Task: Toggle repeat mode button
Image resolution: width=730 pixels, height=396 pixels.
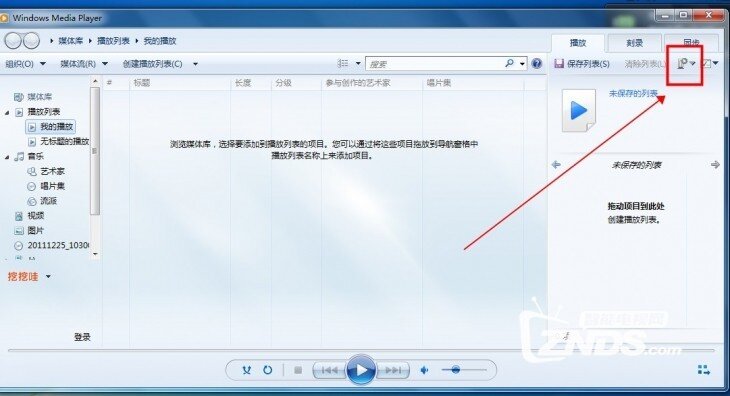Action: tap(268, 370)
